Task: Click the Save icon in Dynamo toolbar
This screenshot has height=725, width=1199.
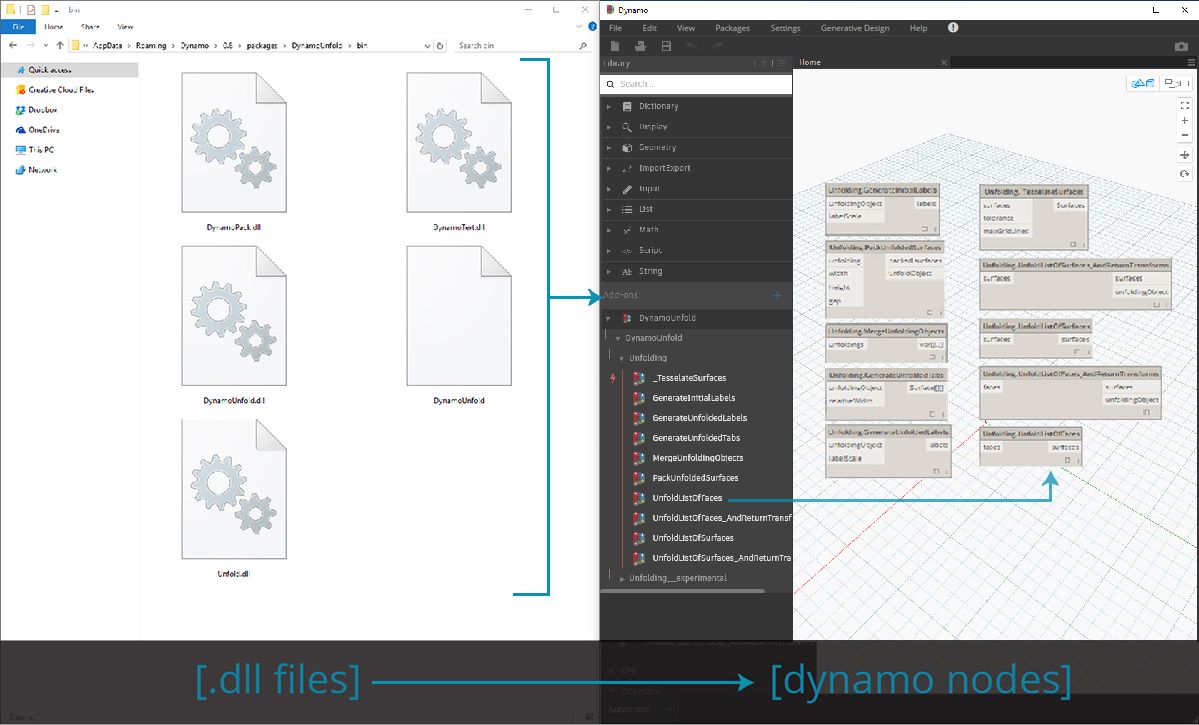Action: tap(667, 46)
